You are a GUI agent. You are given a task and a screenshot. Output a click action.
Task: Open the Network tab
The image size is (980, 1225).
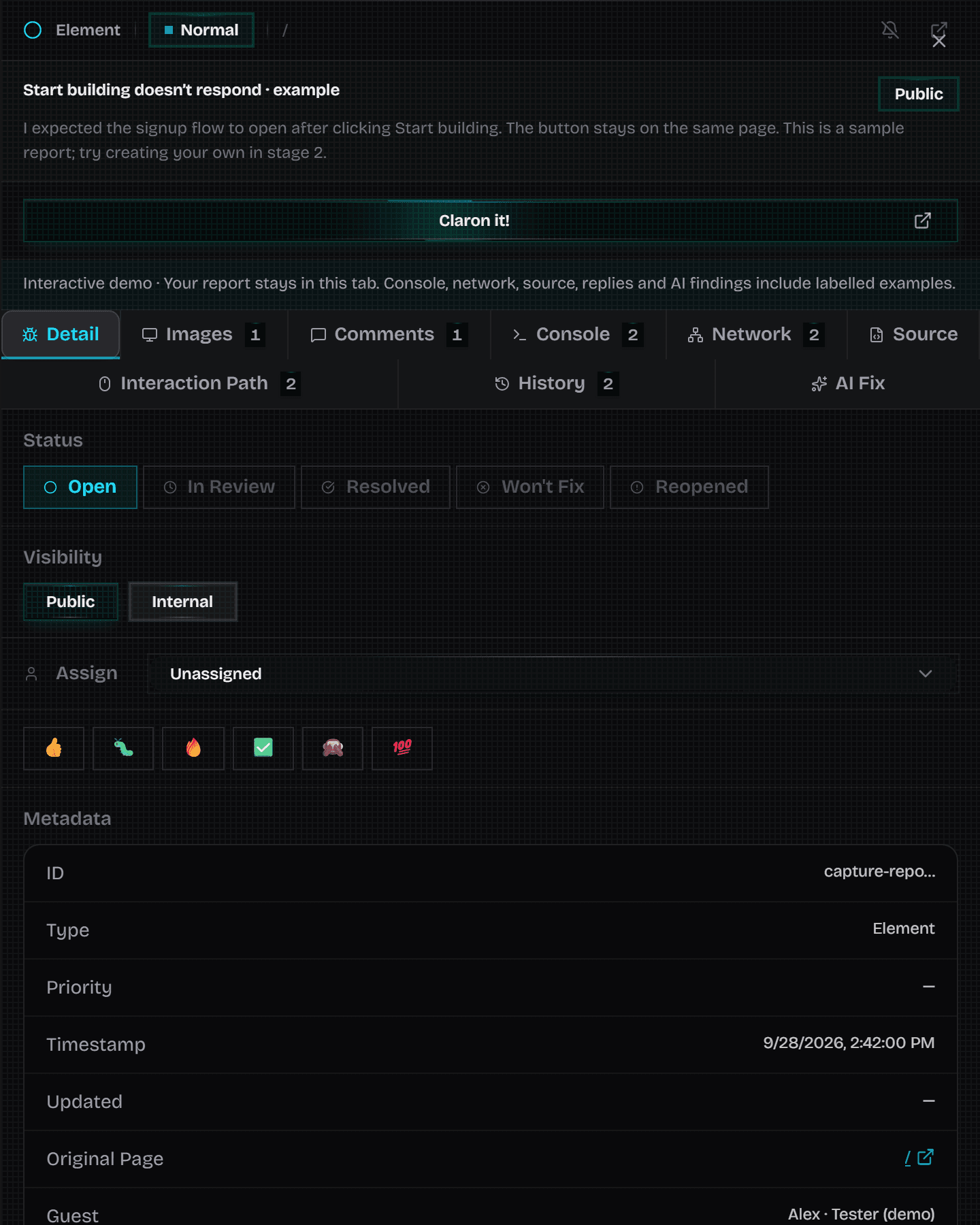click(756, 334)
